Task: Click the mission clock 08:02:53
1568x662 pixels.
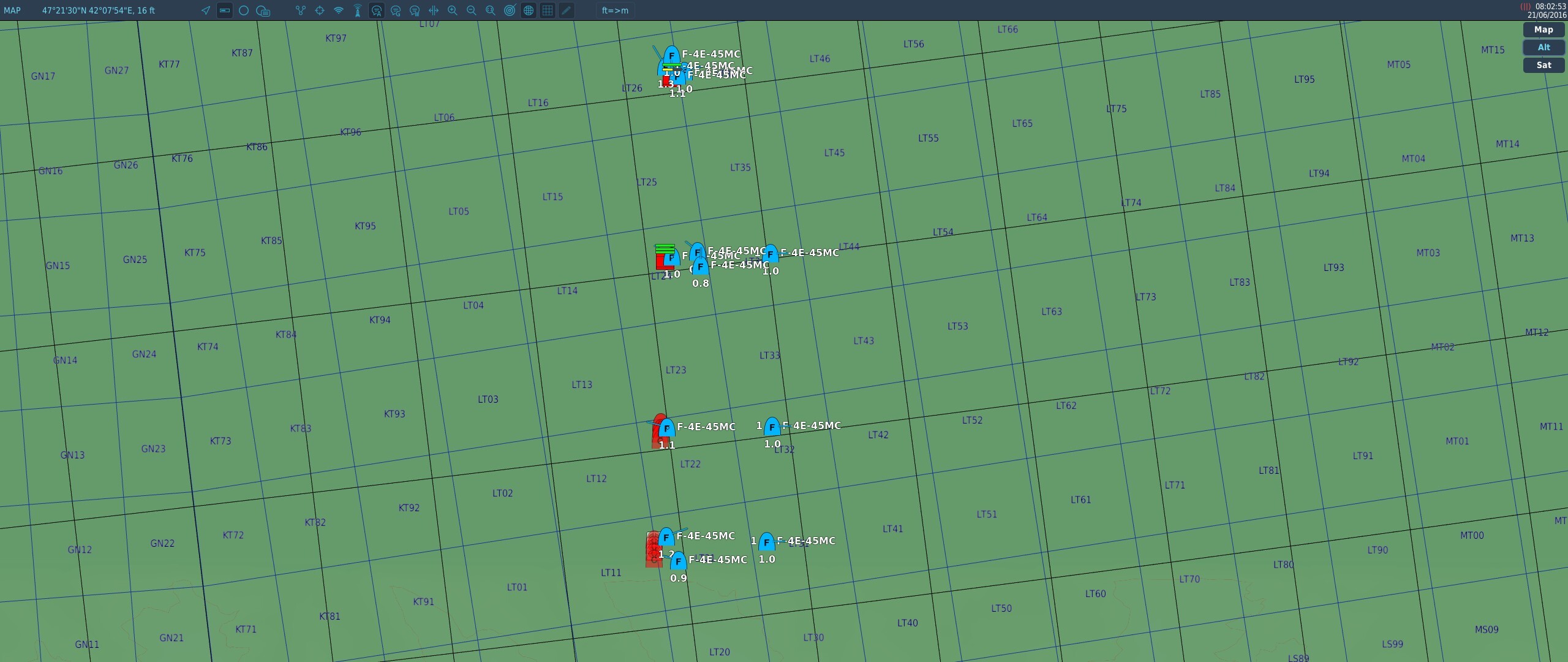Action: click(1550, 6)
